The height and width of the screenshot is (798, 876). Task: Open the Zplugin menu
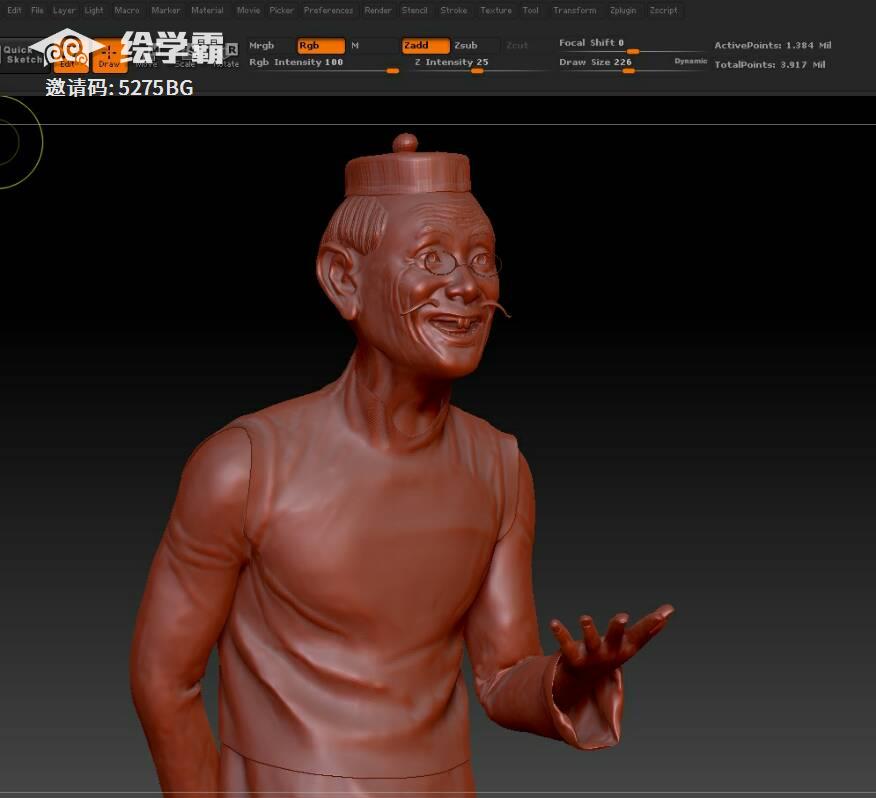click(x=623, y=10)
